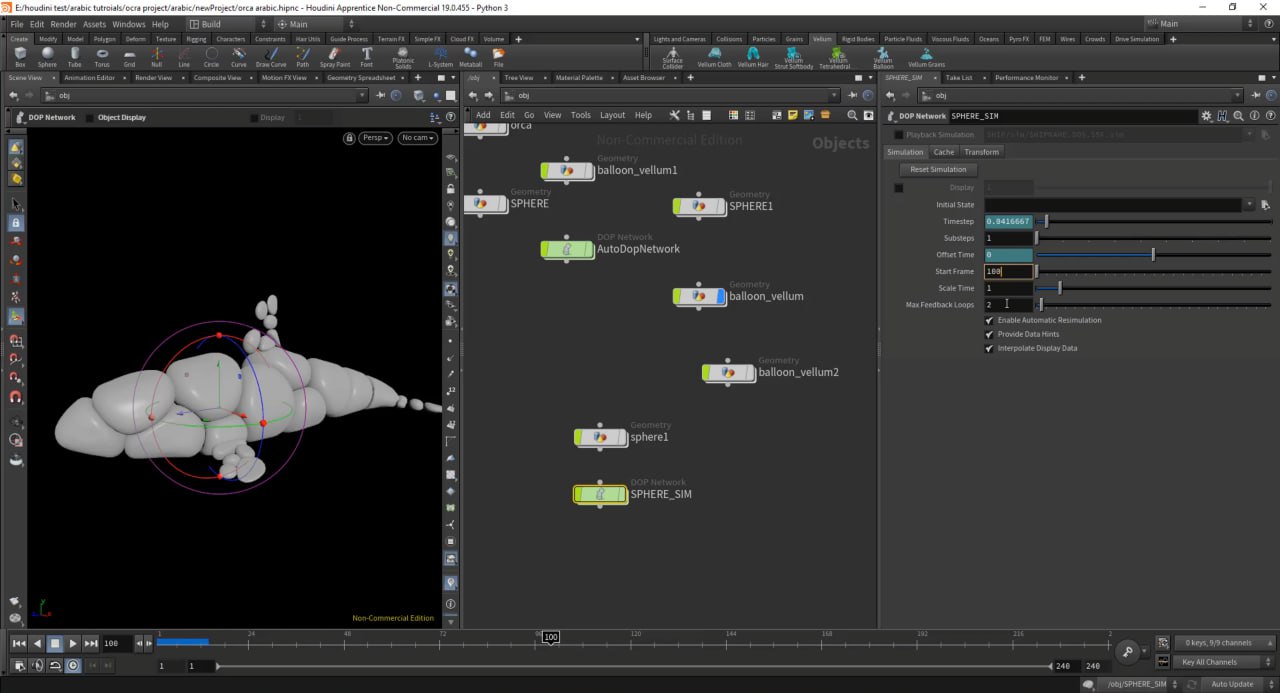Open the Persp viewport dropdown
Screen dimensions: 1280x693
pos(375,138)
